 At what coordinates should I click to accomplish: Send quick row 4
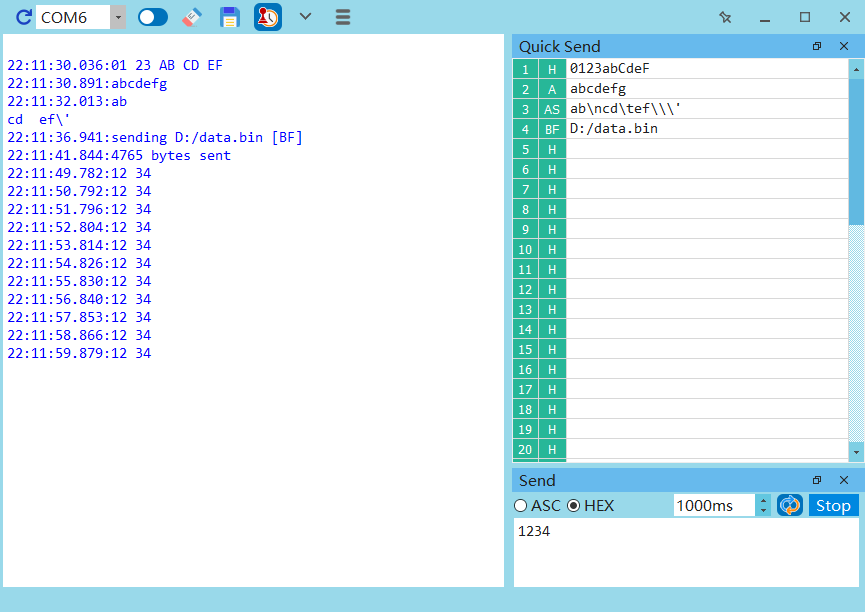[x=525, y=129]
